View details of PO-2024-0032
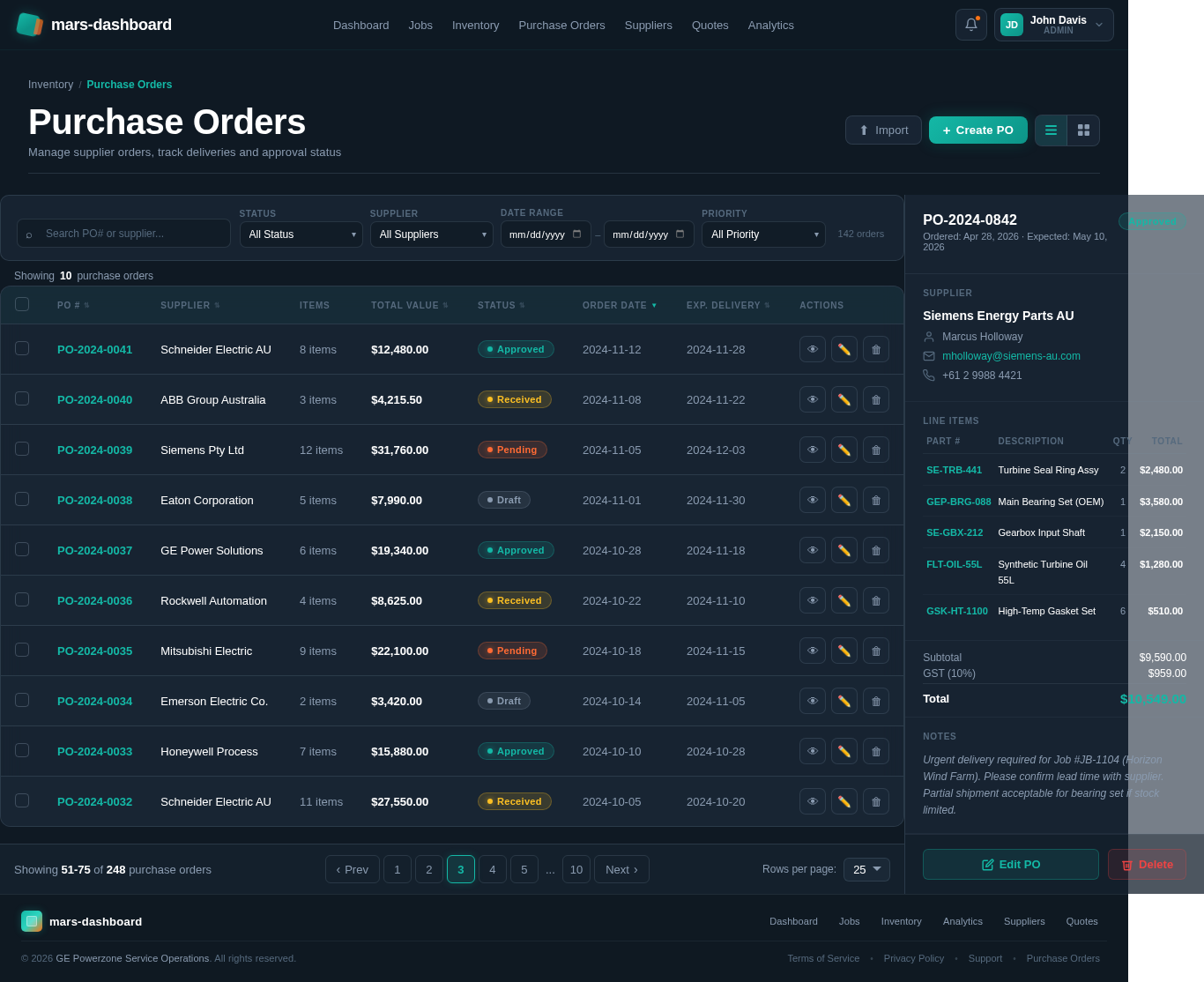 tap(813, 801)
